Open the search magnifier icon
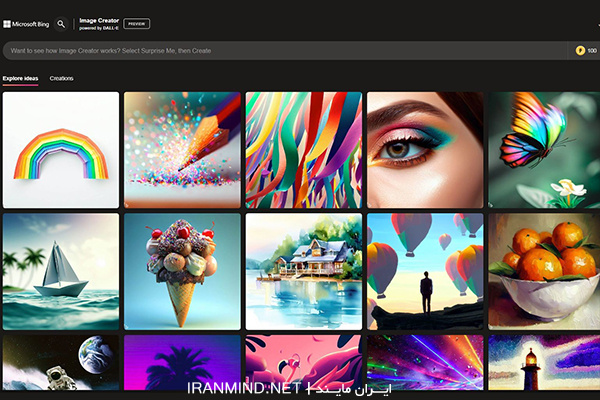 (x=61, y=24)
